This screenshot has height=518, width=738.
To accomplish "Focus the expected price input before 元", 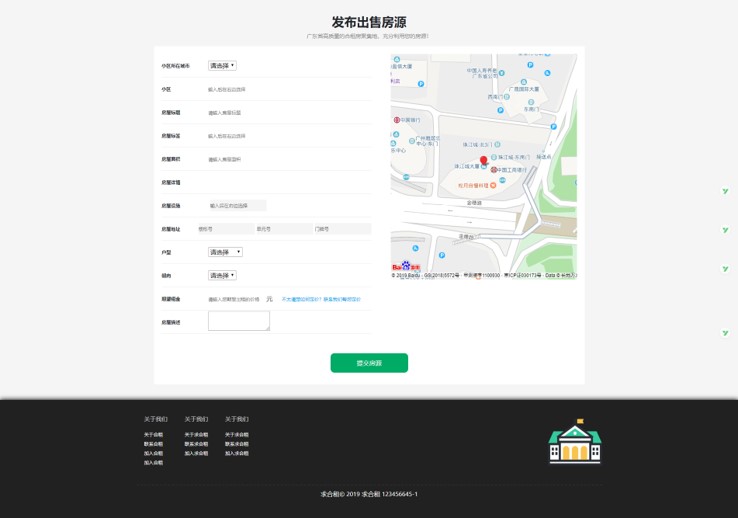I will 235,299.
